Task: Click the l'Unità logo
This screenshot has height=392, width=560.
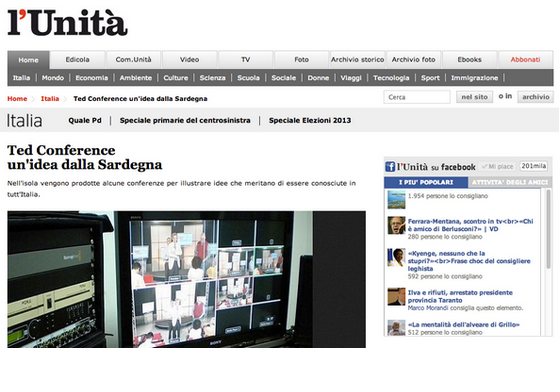Action: pyautogui.click(x=67, y=22)
